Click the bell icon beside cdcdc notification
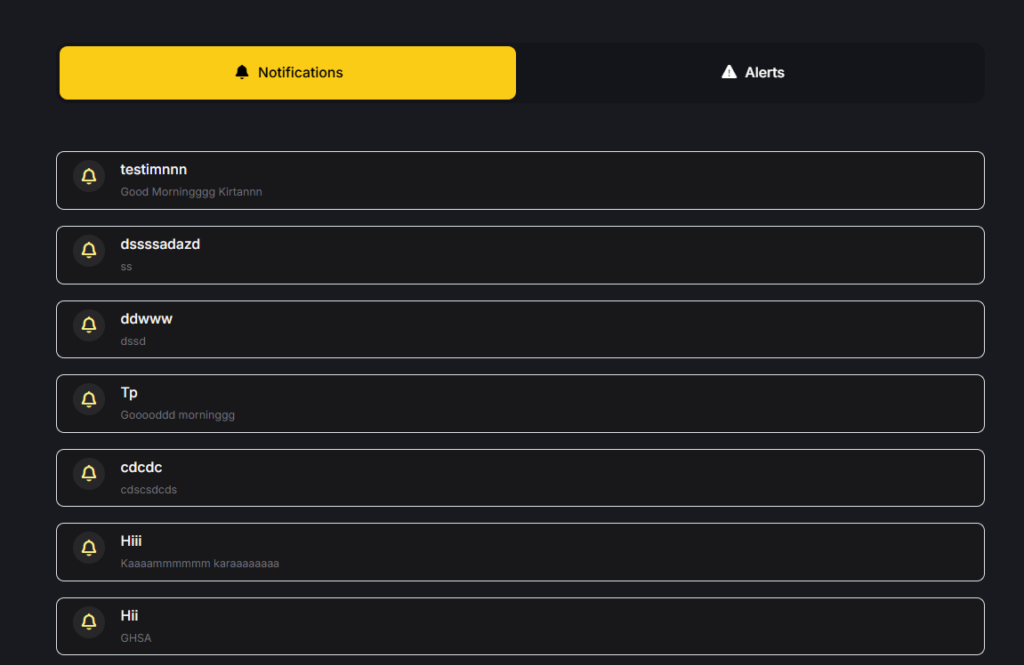1024x665 pixels. pyautogui.click(x=89, y=474)
